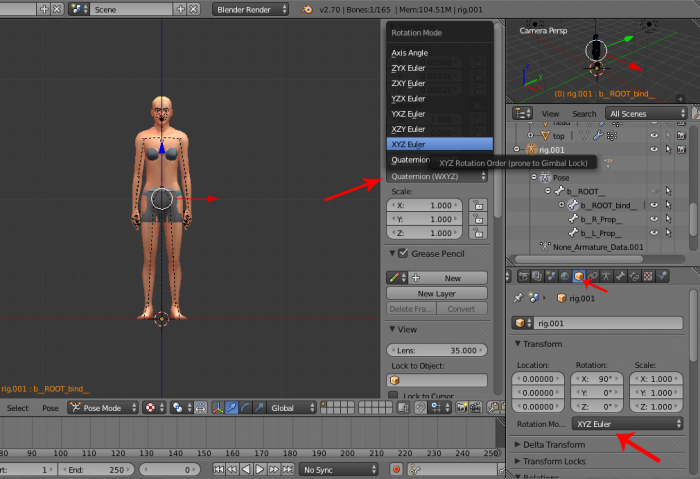Viewport: 700px width, 479px height.
Task: Jump to the last frame button
Action: 288,470
